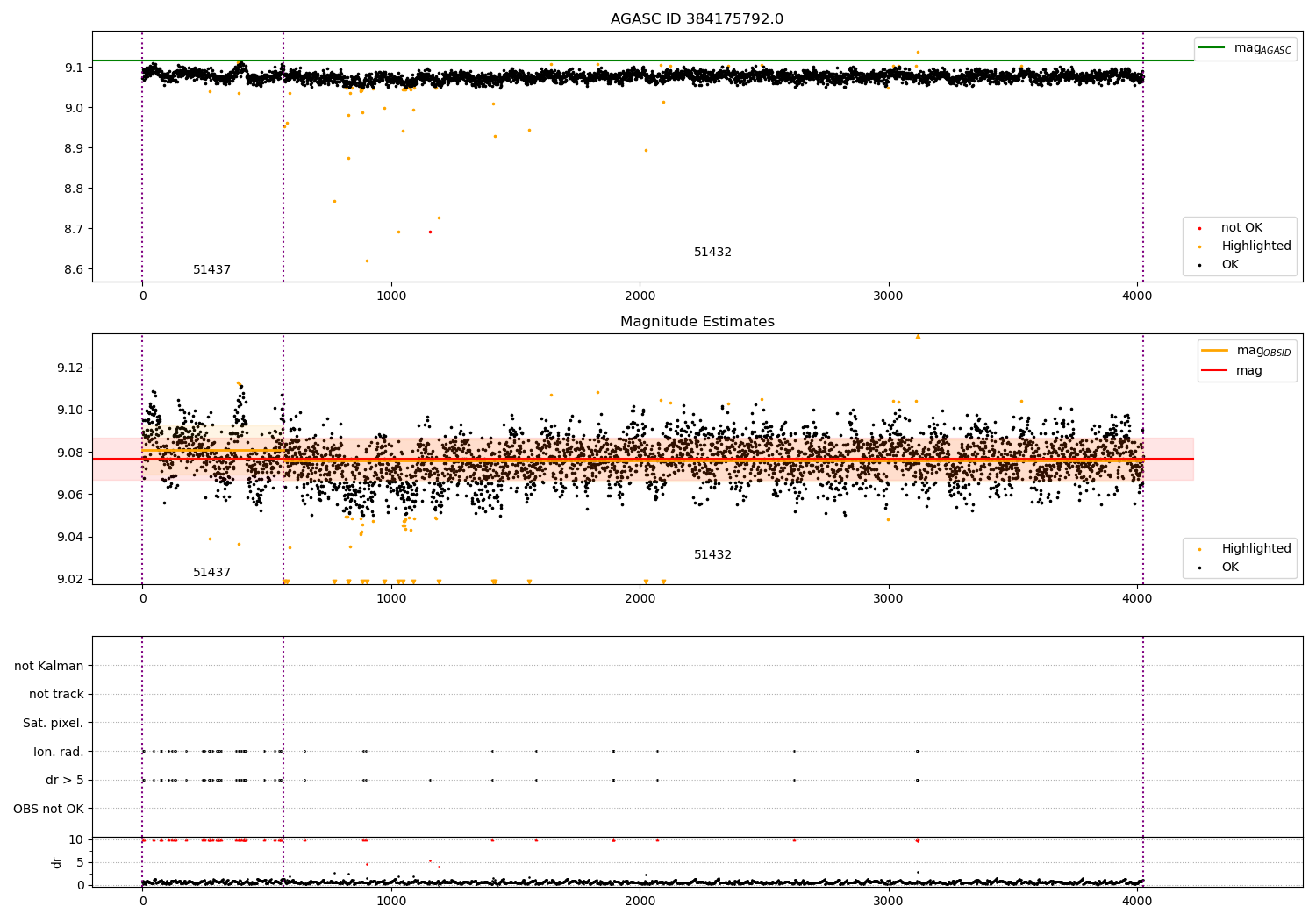Click the 'Sat. pixel.' row label

[x=54, y=723]
